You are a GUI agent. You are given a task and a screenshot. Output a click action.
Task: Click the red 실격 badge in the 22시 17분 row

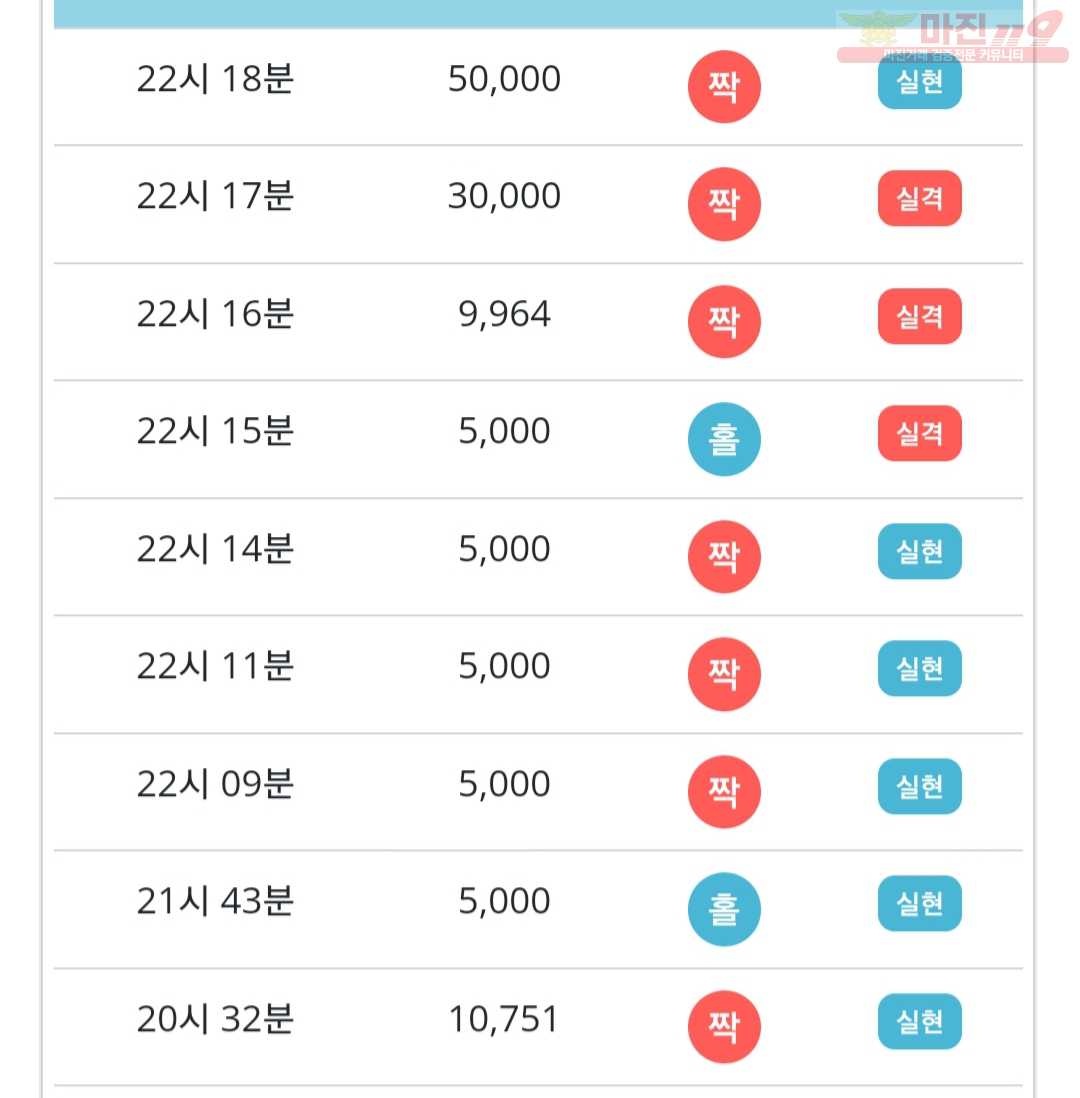click(919, 198)
